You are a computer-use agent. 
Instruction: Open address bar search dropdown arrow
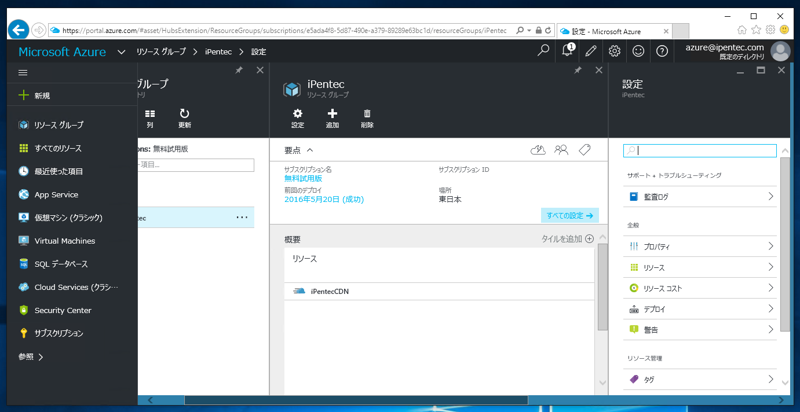(530, 31)
